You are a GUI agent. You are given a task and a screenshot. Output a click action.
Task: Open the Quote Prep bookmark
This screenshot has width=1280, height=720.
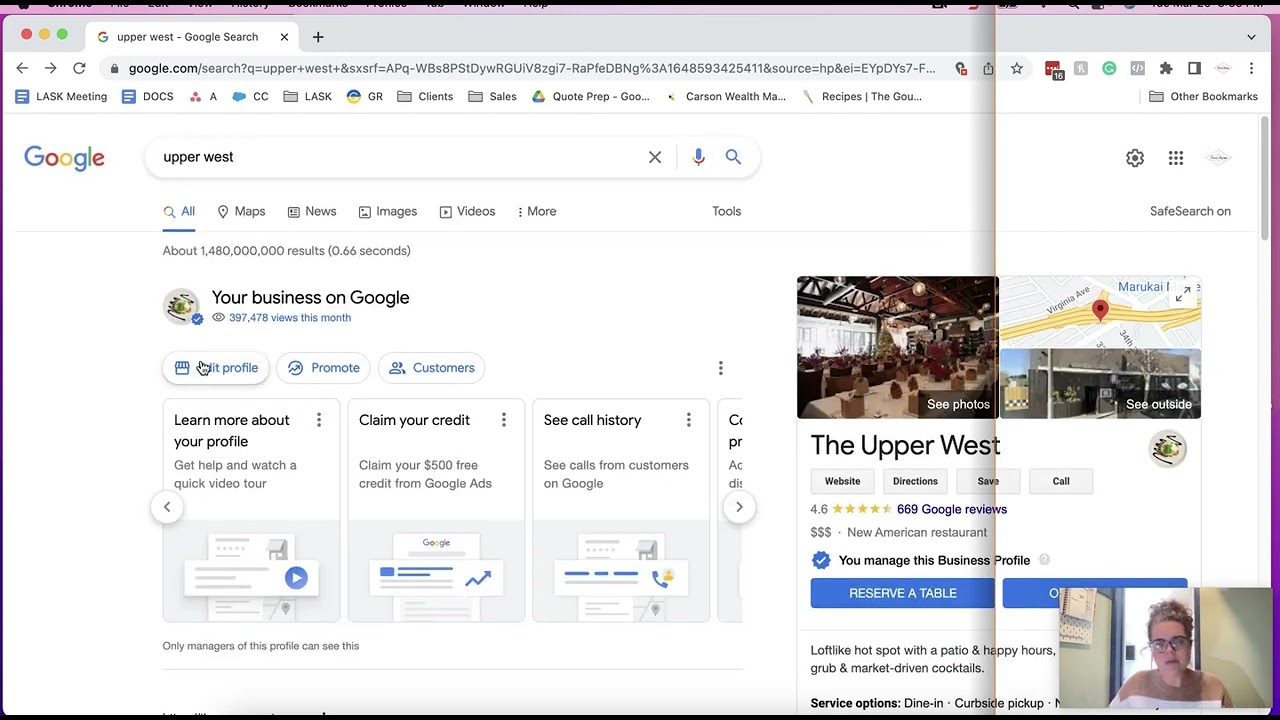[590, 97]
